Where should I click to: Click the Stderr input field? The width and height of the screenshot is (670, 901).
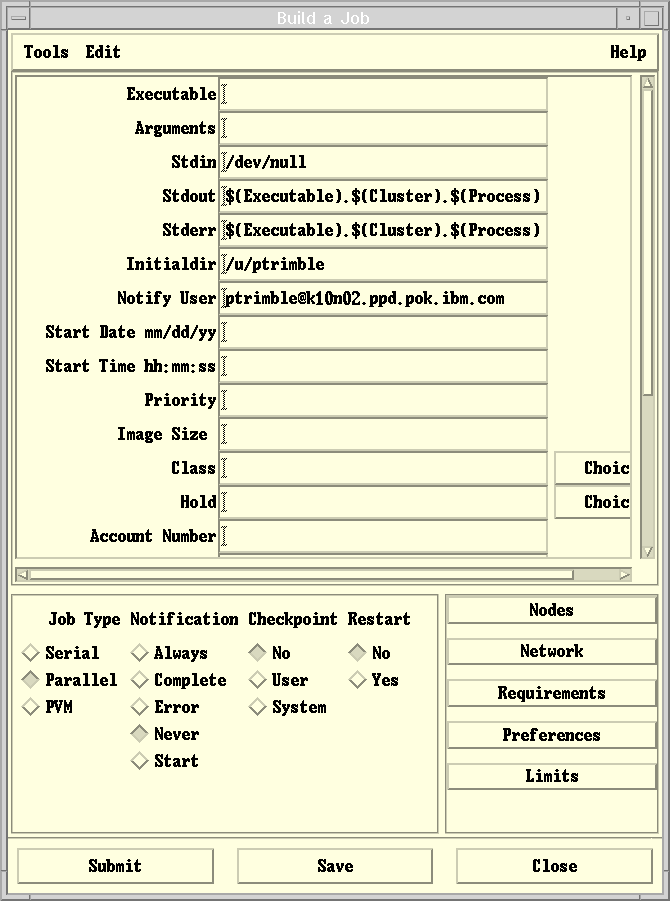(x=383, y=230)
